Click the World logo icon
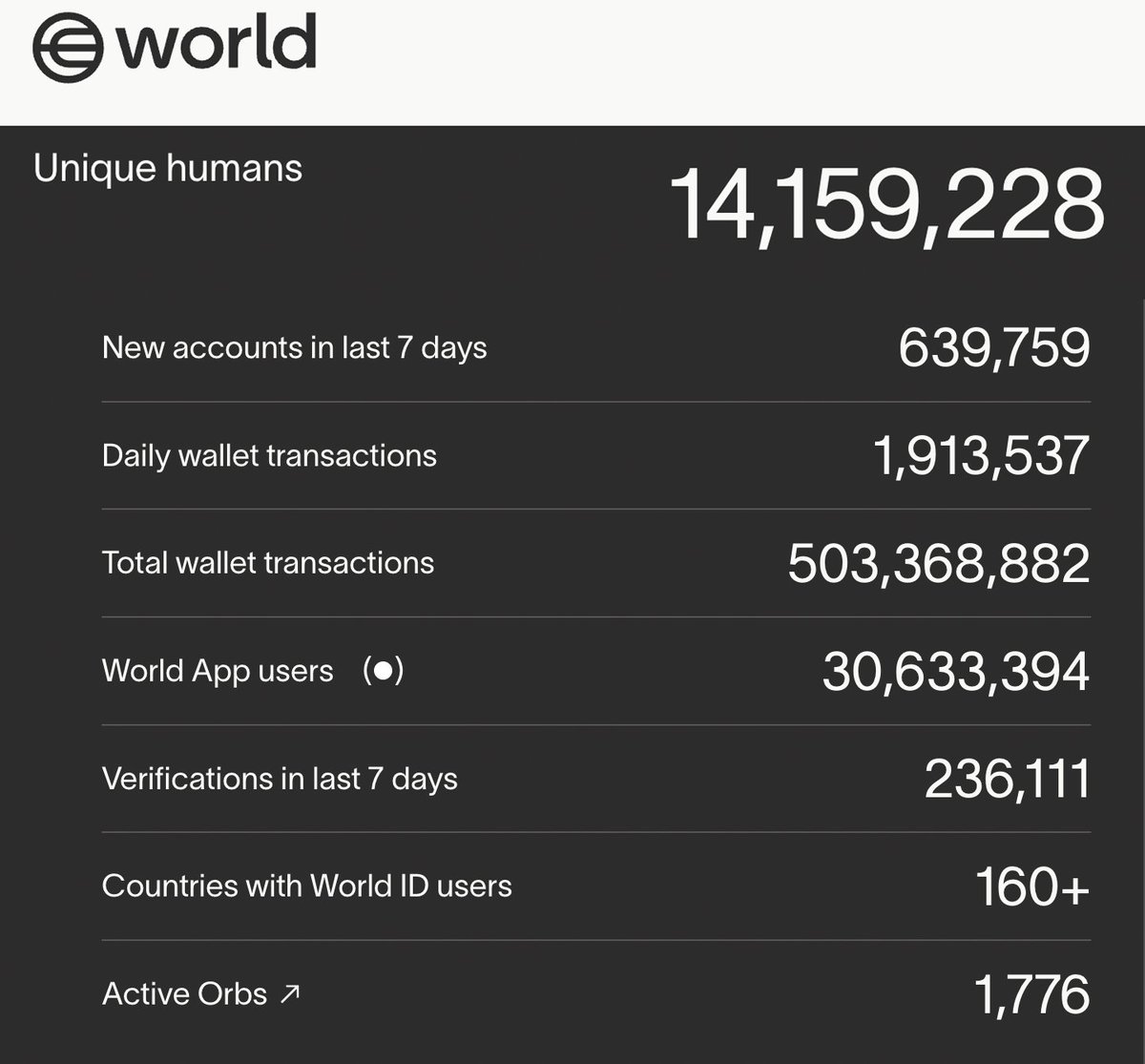 point(70,48)
